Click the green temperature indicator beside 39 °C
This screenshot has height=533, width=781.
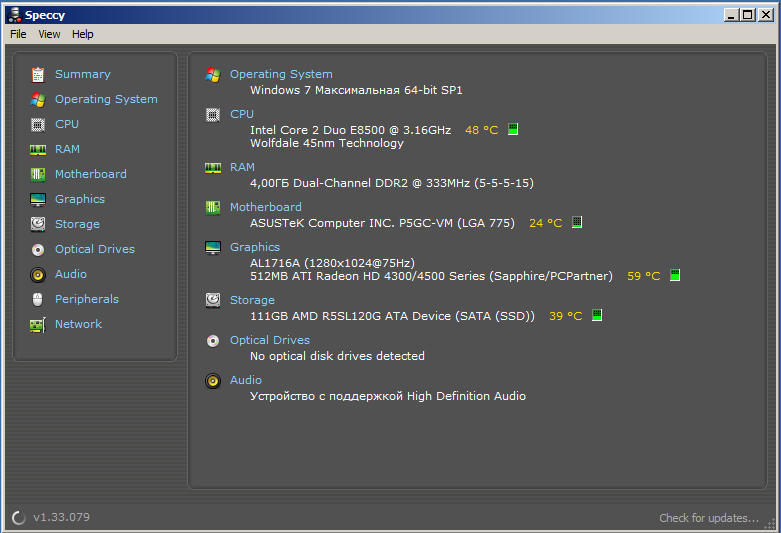(597, 315)
